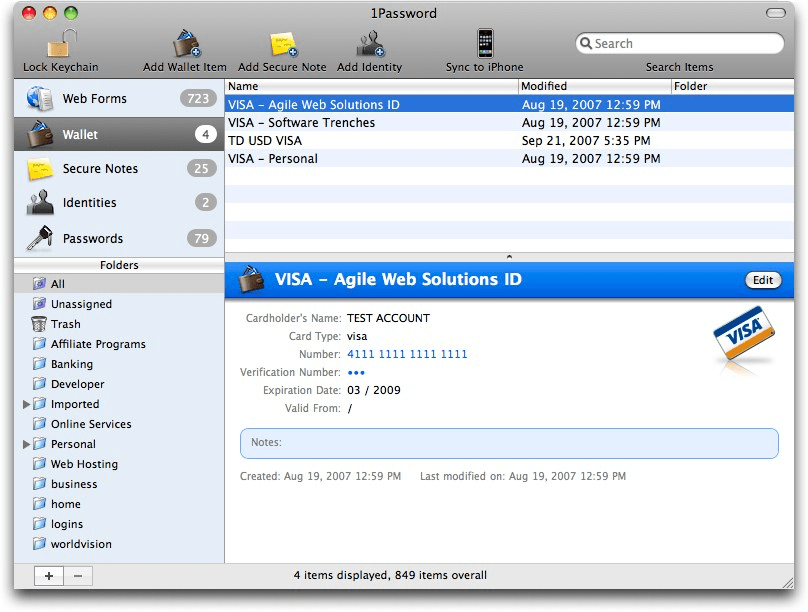This screenshot has height=612, width=808.
Task: Sort list by the Name column header
Action: (x=370, y=87)
